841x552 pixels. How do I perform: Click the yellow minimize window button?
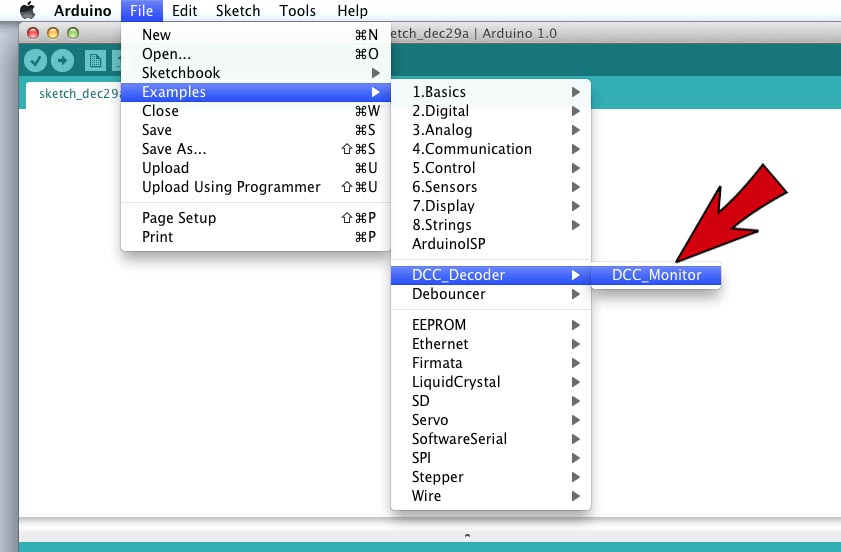coord(53,33)
